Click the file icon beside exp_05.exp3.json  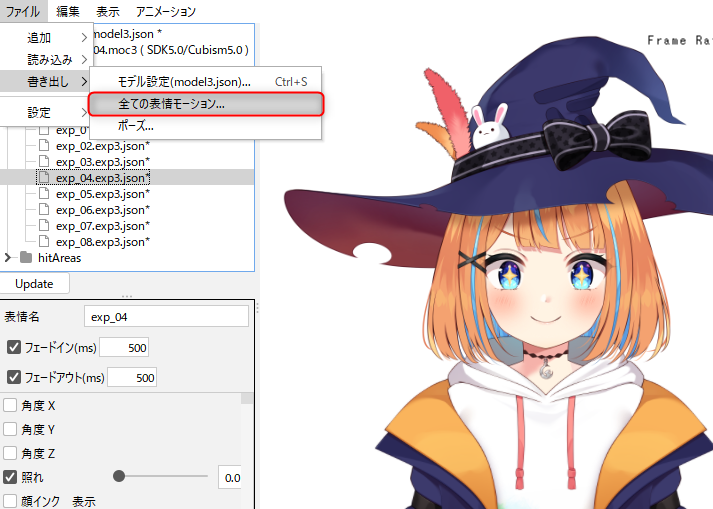[x=44, y=194]
